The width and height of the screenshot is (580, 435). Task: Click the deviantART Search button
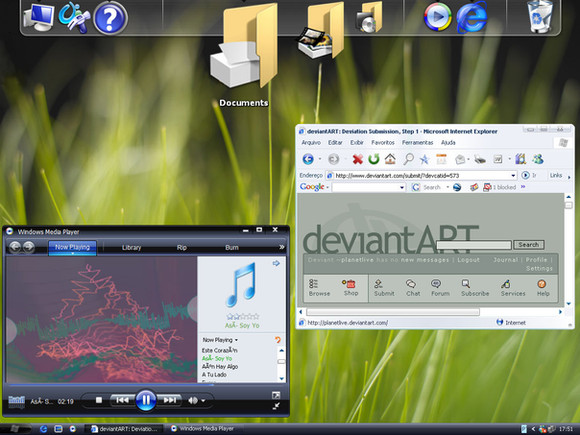529,245
